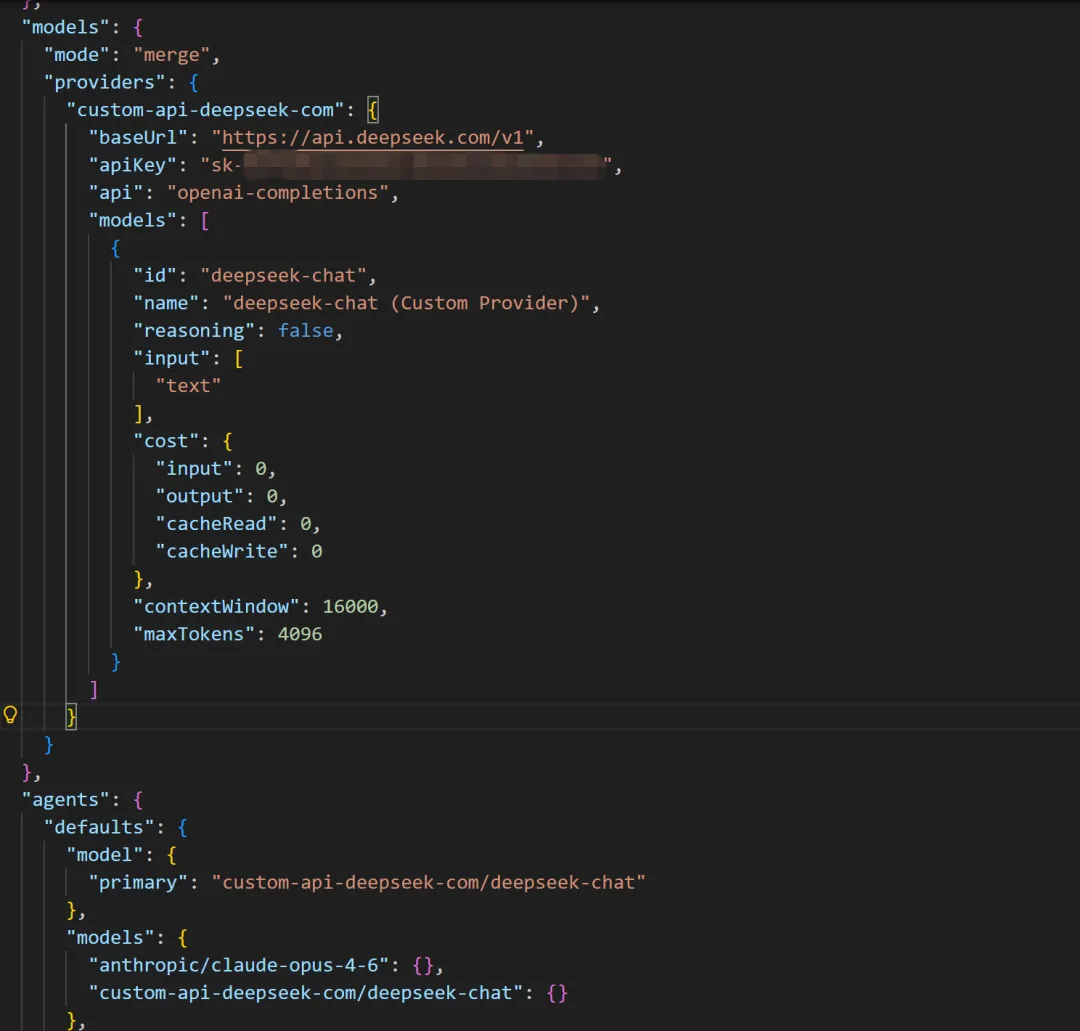Click the "cacheWrite" key
This screenshot has height=1031, width=1080.
222,551
